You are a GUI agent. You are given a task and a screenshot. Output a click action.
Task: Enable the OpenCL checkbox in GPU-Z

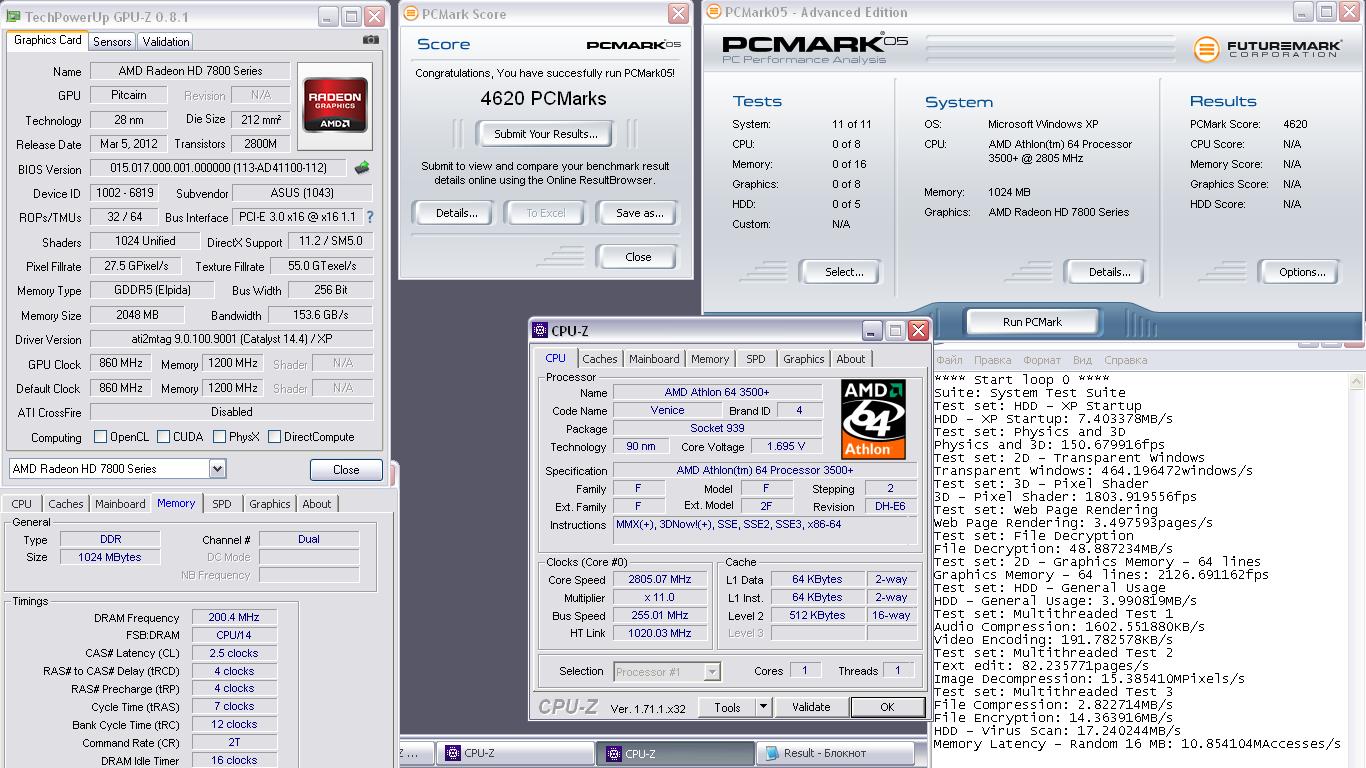click(100, 437)
